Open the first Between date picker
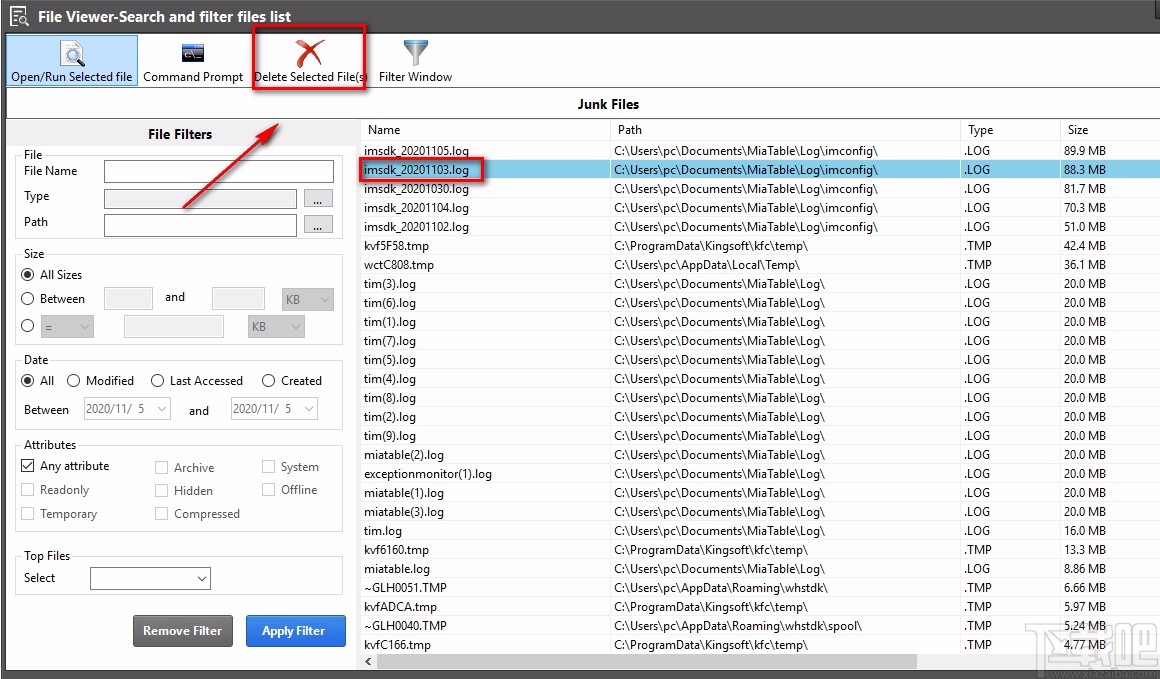The height and width of the screenshot is (679, 1160). click(x=126, y=408)
